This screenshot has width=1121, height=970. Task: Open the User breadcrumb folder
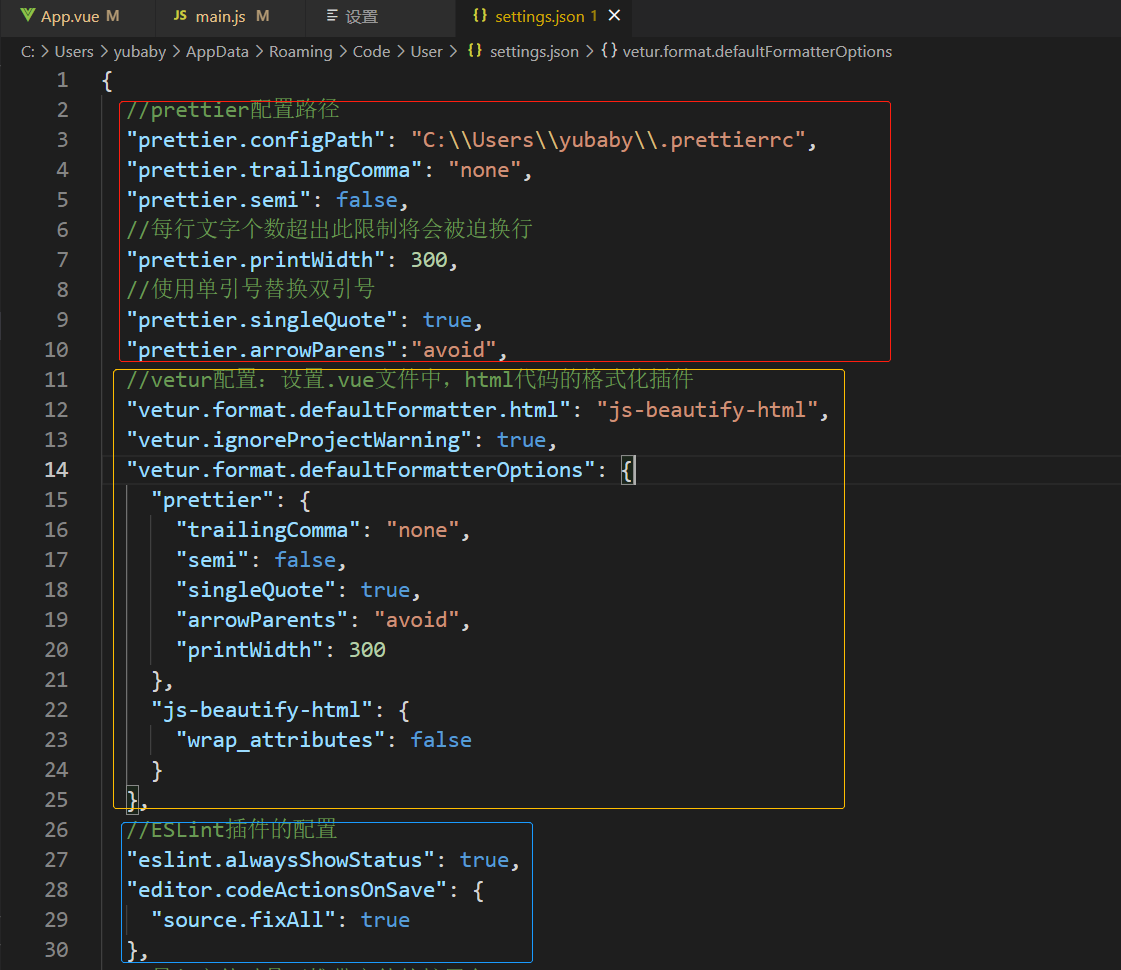click(x=426, y=51)
